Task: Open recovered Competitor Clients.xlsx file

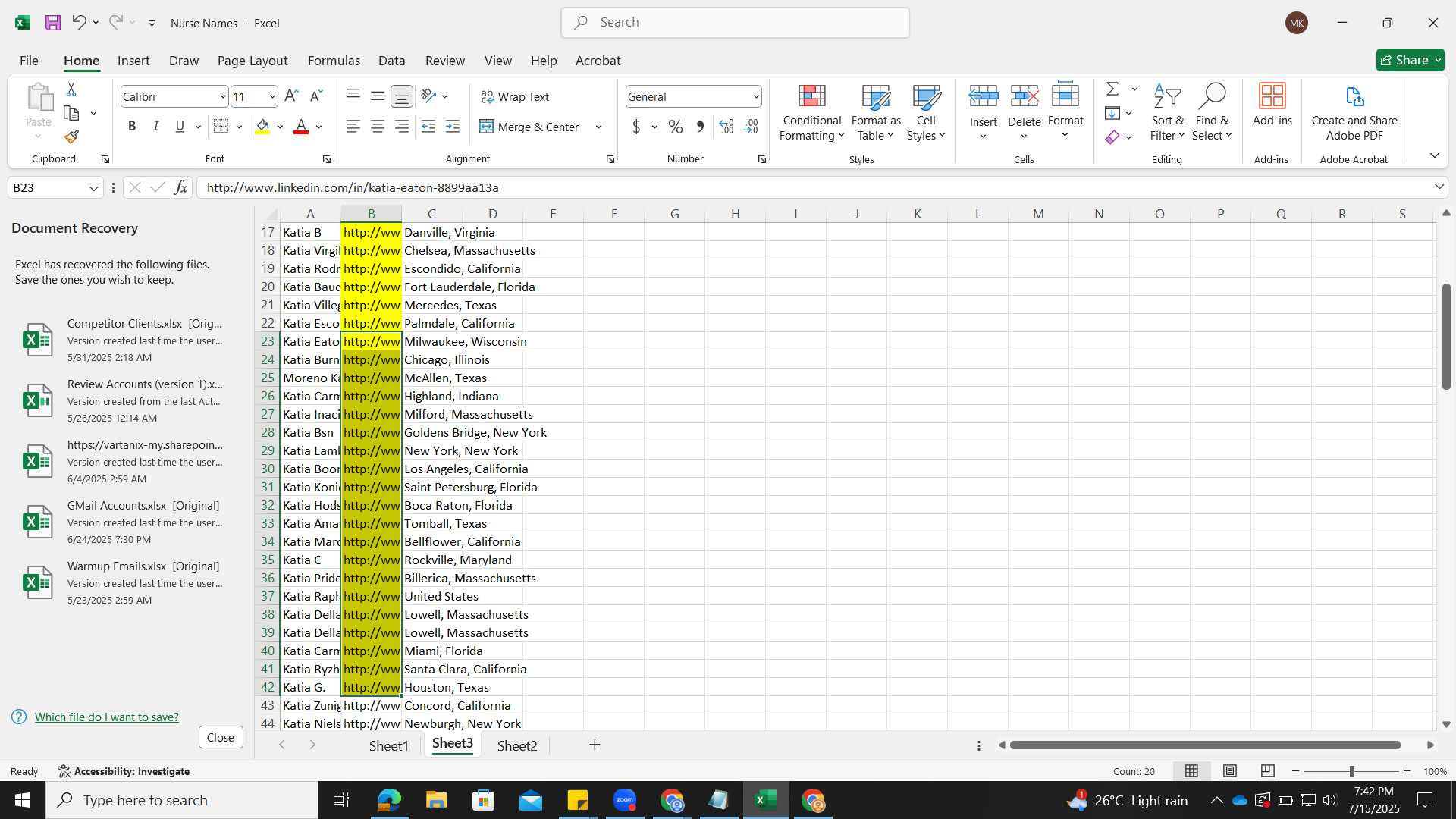Action: 125,340
